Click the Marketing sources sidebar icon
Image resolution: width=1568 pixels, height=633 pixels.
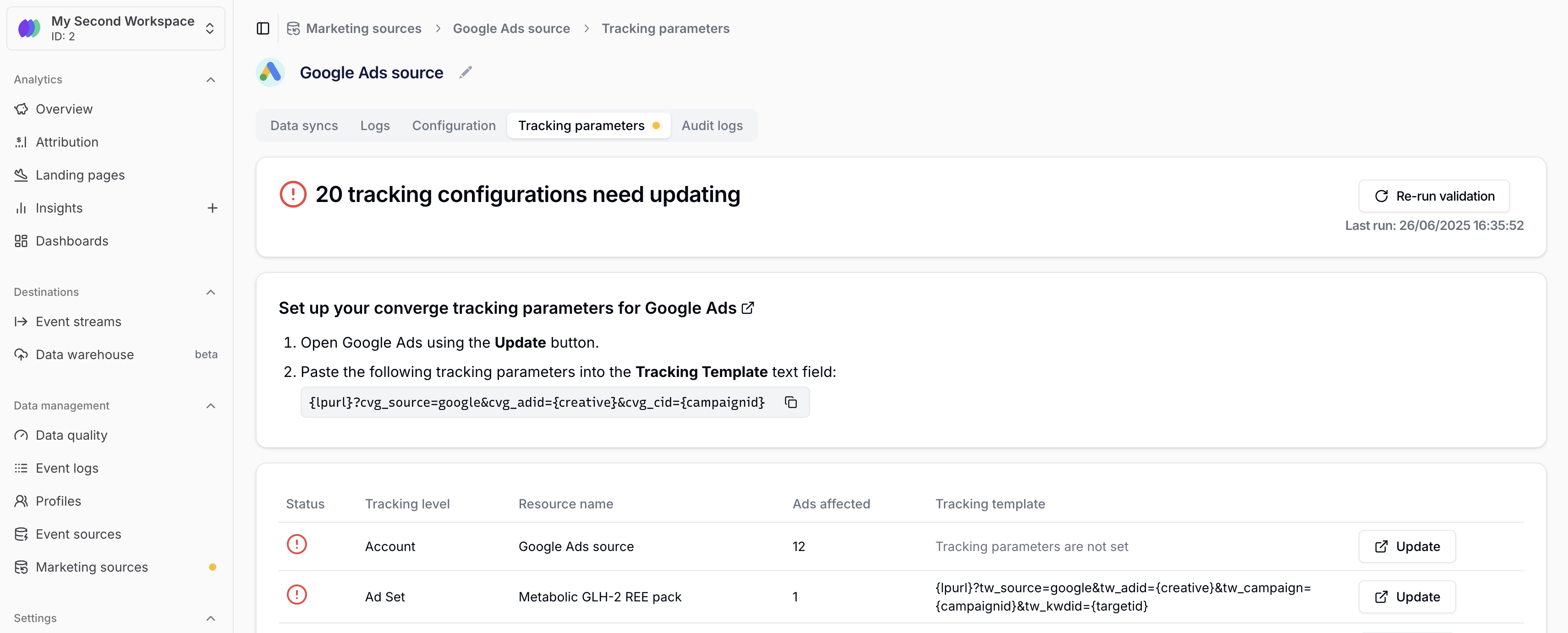(21, 567)
